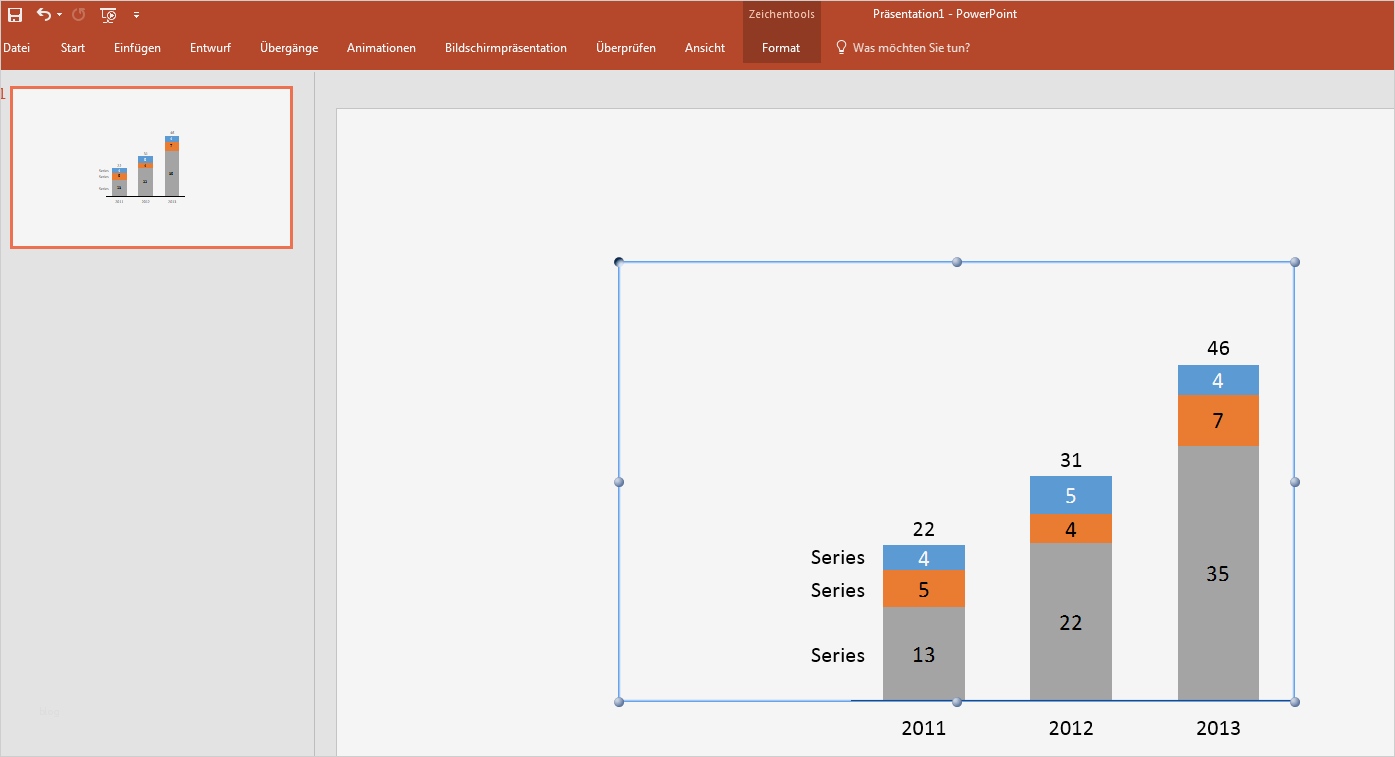Select the blue 2011 segment labeled 4
1395x757 pixels.
coord(924,558)
